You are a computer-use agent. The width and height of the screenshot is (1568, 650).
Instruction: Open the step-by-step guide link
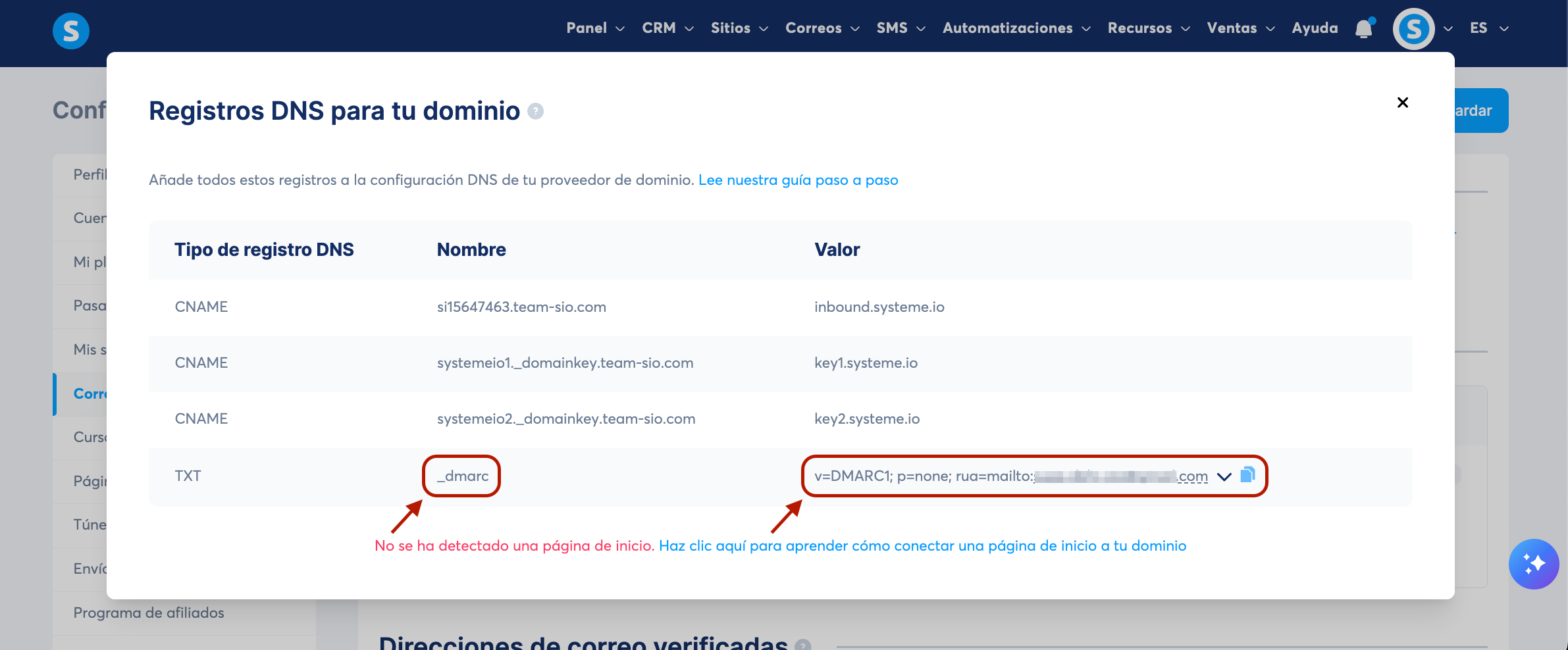tap(798, 180)
